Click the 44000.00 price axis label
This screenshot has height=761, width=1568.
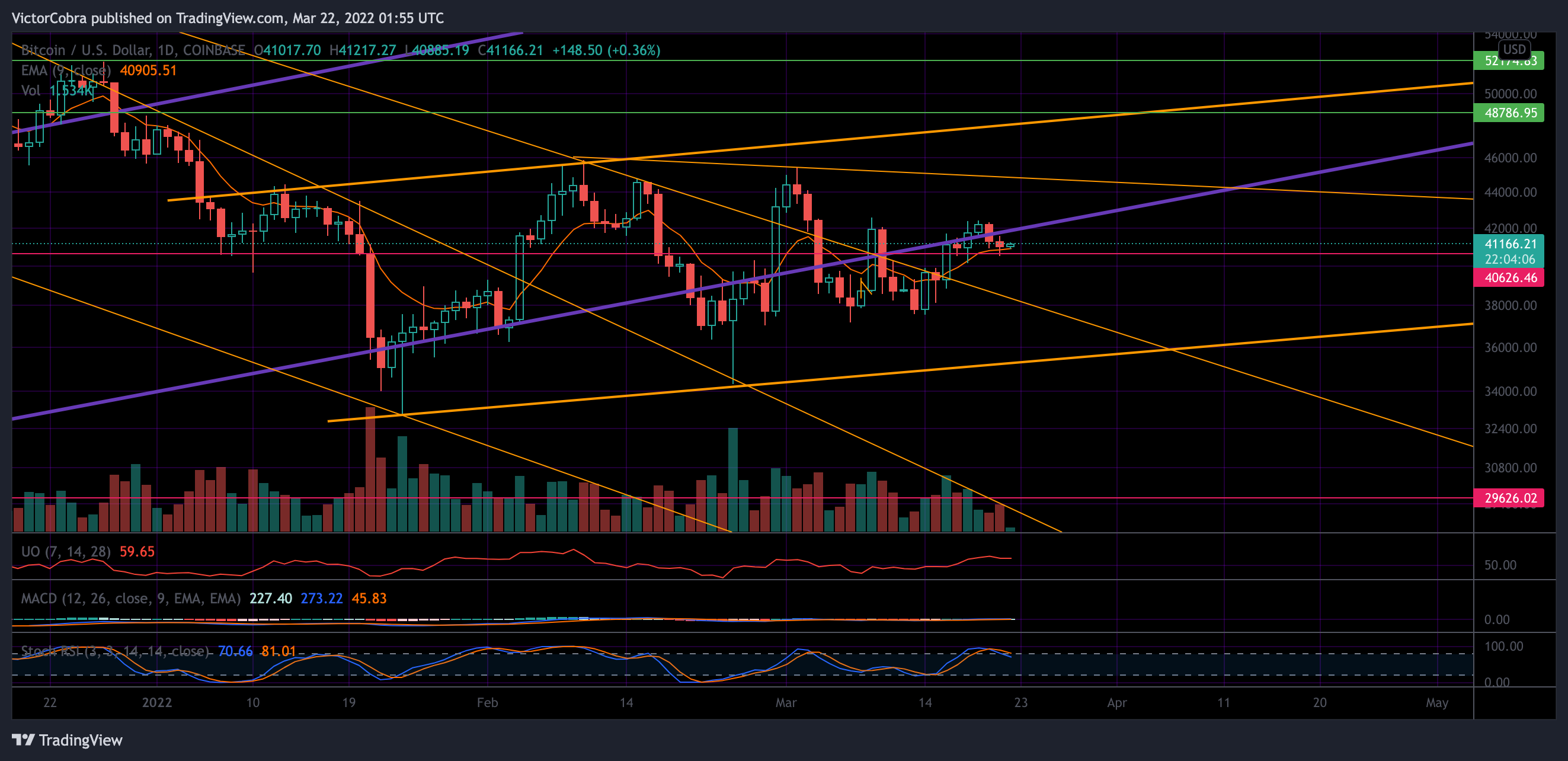pos(1510,193)
